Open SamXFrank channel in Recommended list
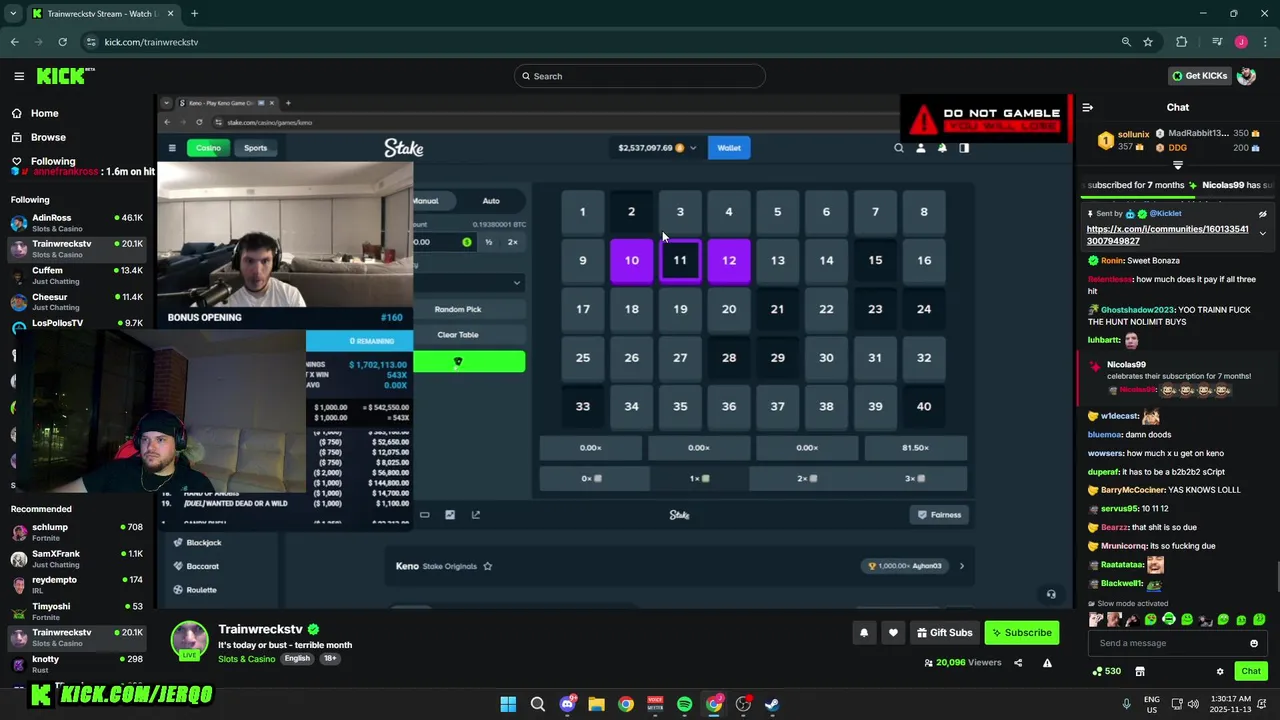This screenshot has width=1280, height=720. point(78,558)
